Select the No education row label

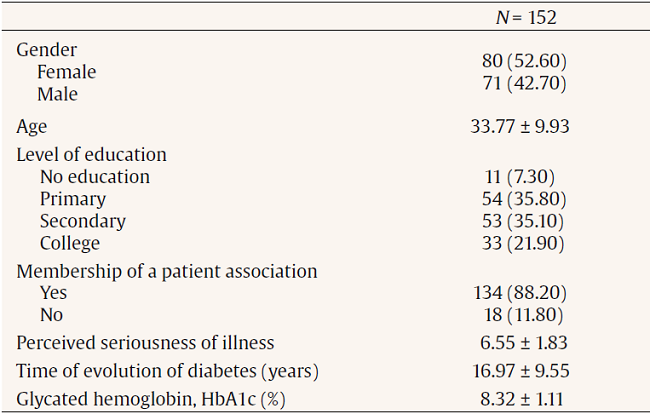pos(95,177)
